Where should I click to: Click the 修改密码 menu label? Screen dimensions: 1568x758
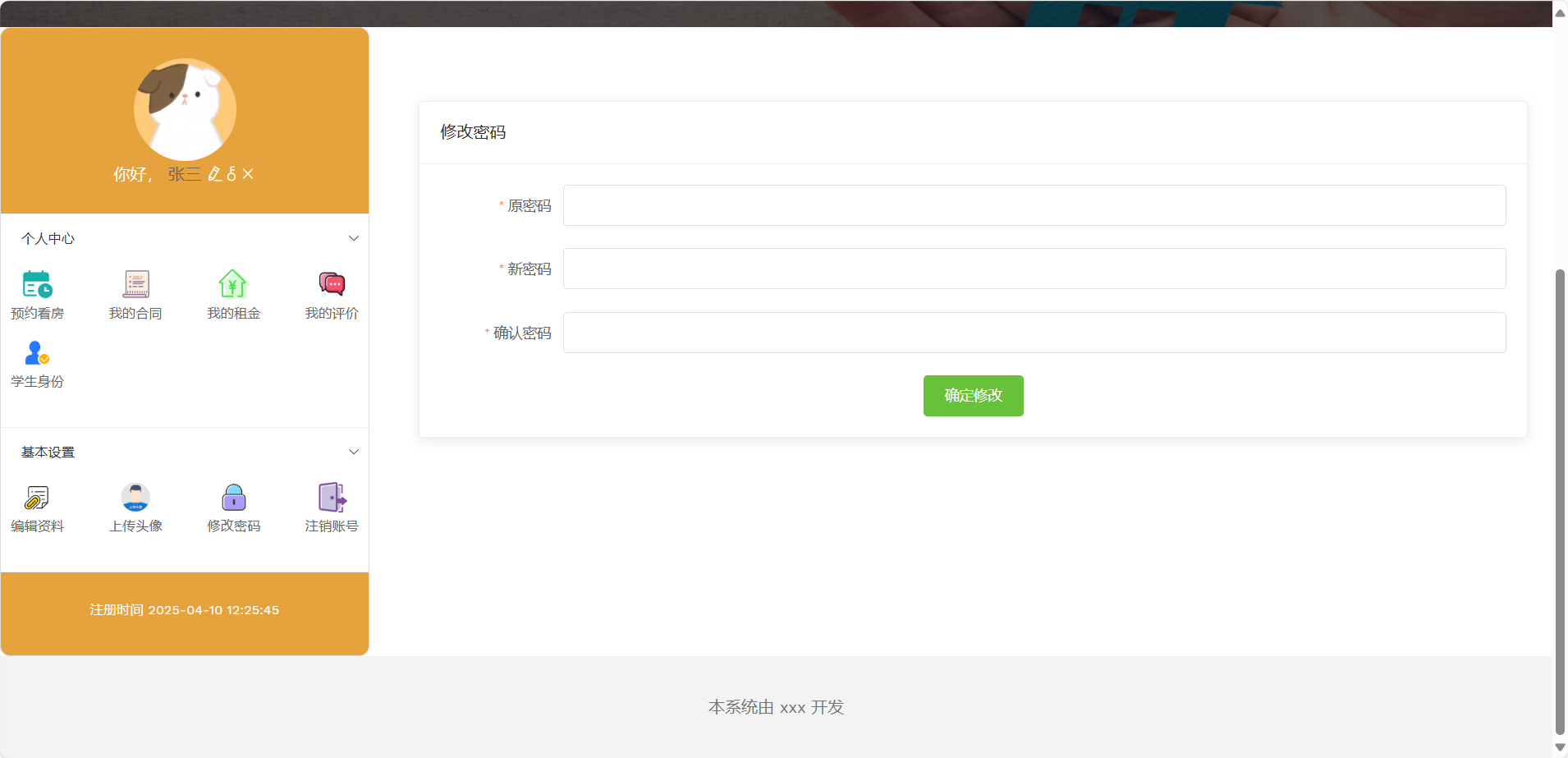pos(233,526)
